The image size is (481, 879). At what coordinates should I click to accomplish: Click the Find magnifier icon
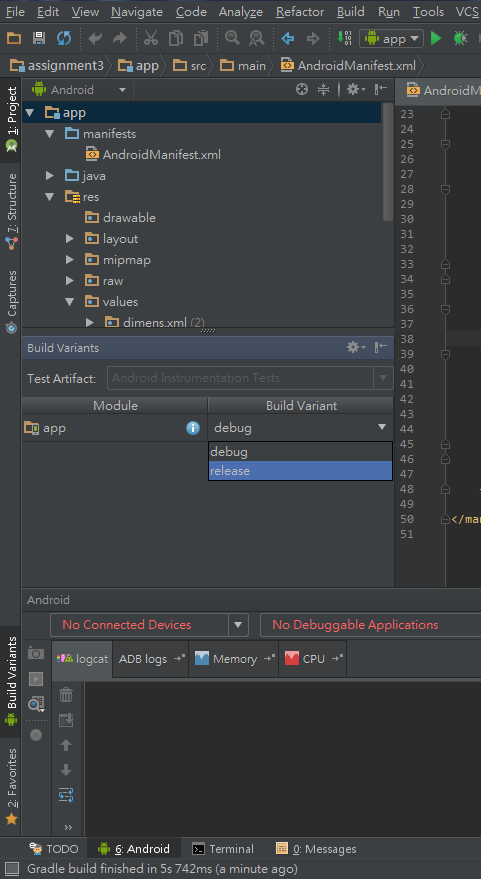tap(232, 38)
